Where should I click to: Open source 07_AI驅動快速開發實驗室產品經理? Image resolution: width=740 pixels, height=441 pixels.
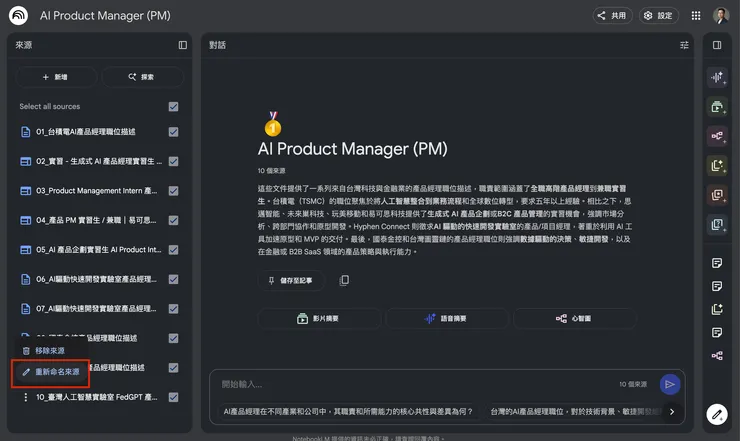(96, 309)
